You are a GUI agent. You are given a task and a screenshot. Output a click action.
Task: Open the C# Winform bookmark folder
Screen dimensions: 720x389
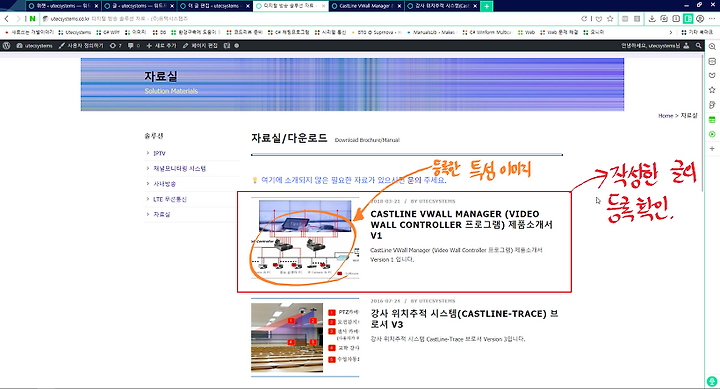487,33
